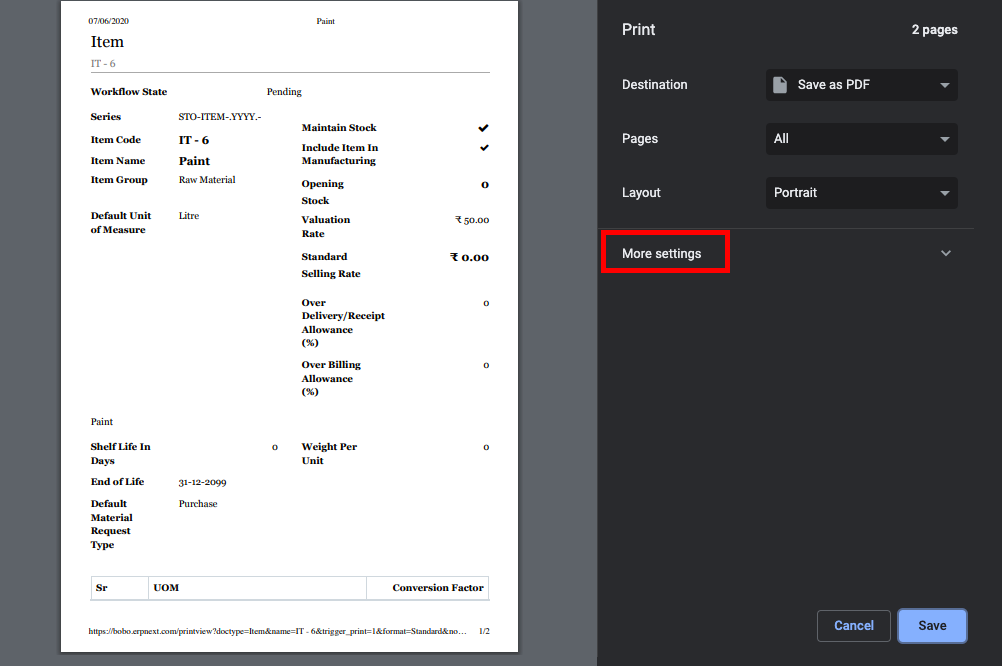The image size is (1002, 666).
Task: Click the 'IT - 6' subtitle under Item
Action: click(103, 63)
